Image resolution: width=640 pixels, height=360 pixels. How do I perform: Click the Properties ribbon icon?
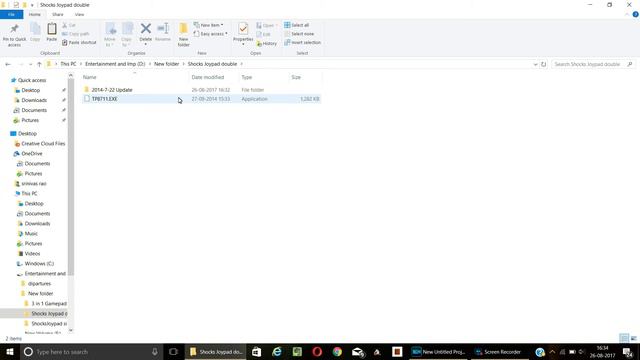click(243, 33)
